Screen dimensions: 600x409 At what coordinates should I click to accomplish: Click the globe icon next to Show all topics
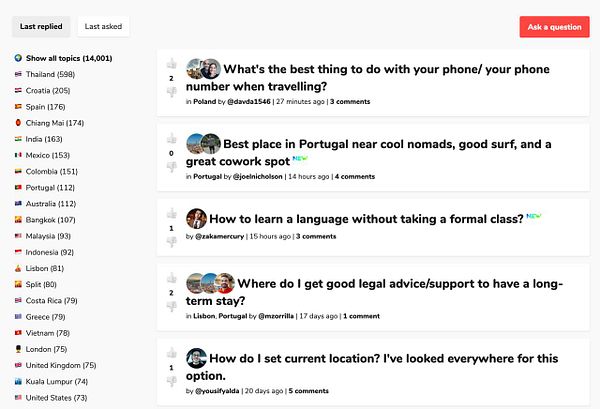tap(18, 58)
